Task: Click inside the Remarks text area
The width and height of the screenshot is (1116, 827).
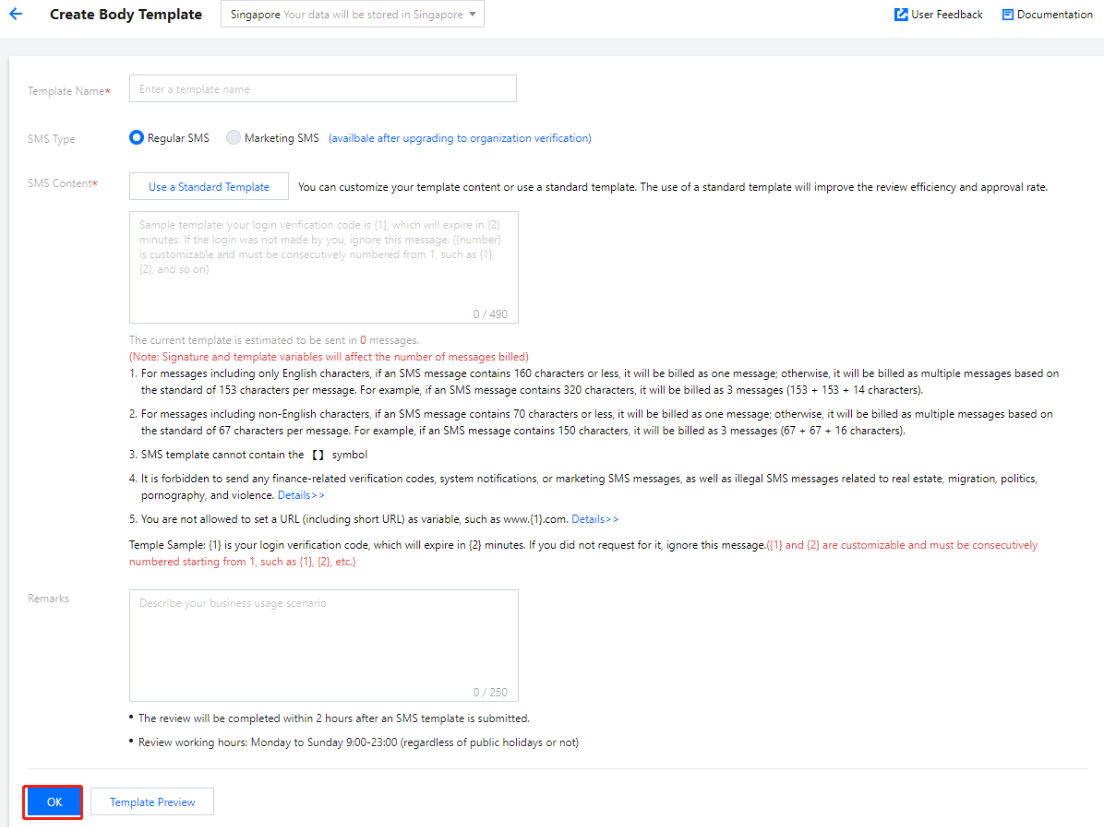Action: tap(324, 646)
